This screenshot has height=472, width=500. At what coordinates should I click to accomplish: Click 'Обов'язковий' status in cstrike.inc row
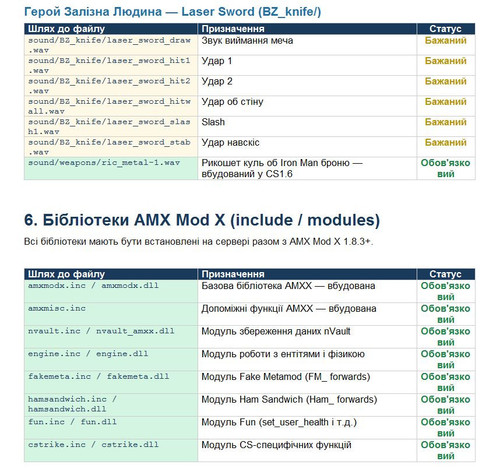click(445, 450)
